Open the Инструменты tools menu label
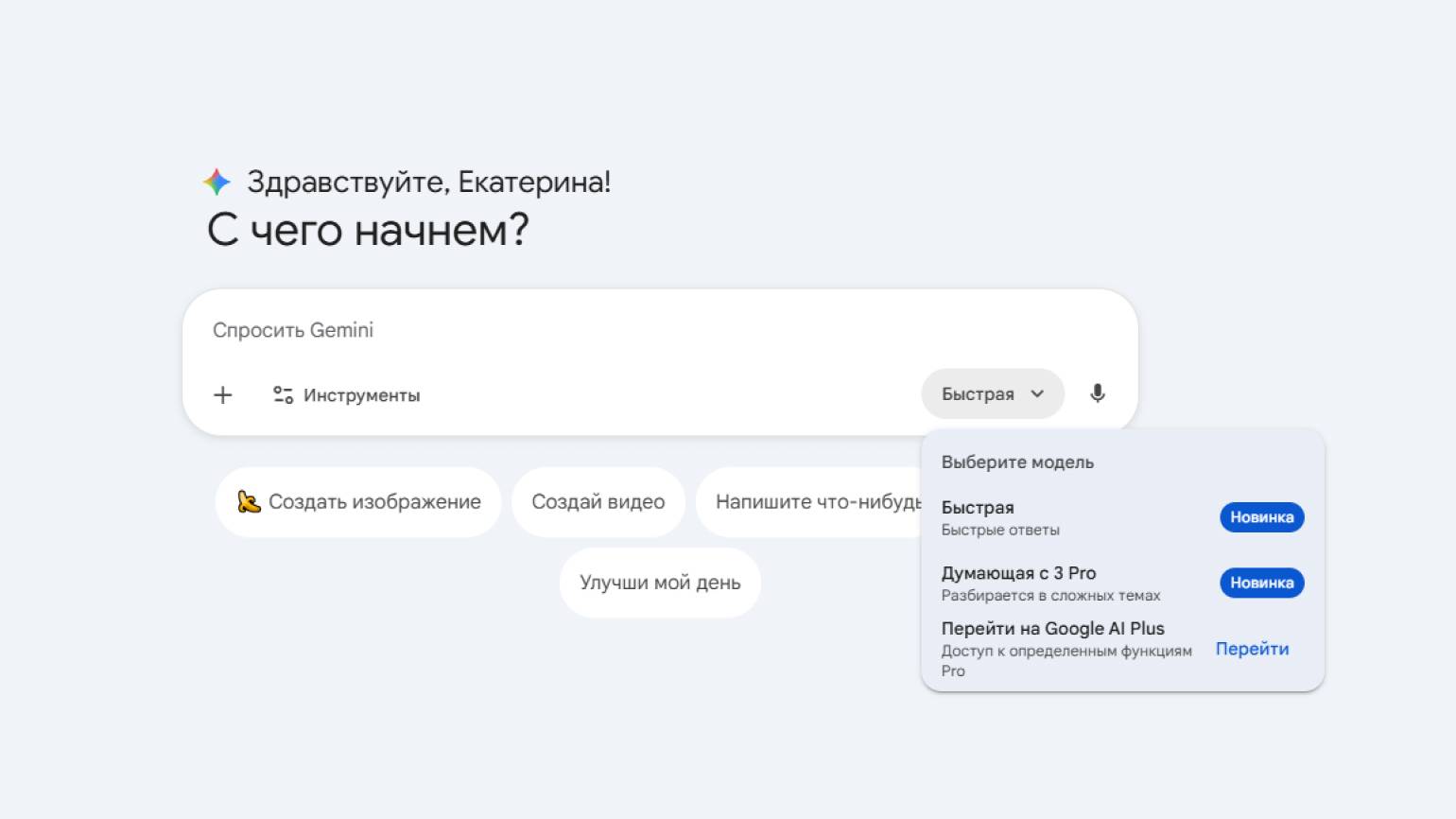The image size is (1456, 819). tap(361, 395)
